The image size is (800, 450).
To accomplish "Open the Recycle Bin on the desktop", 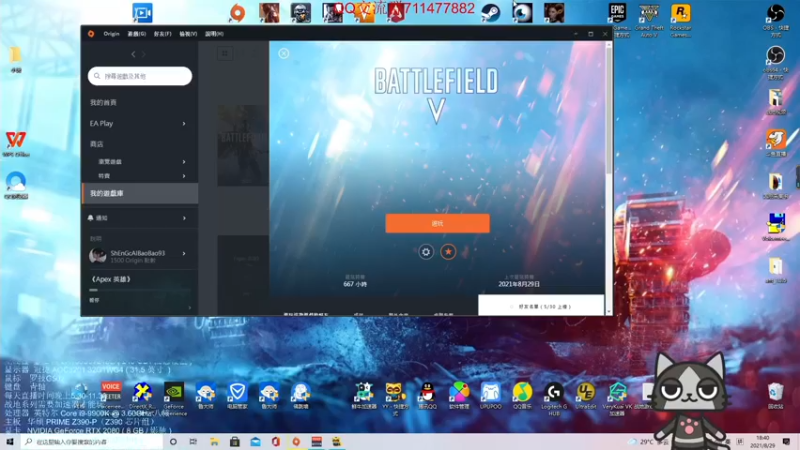I will click(x=776, y=395).
